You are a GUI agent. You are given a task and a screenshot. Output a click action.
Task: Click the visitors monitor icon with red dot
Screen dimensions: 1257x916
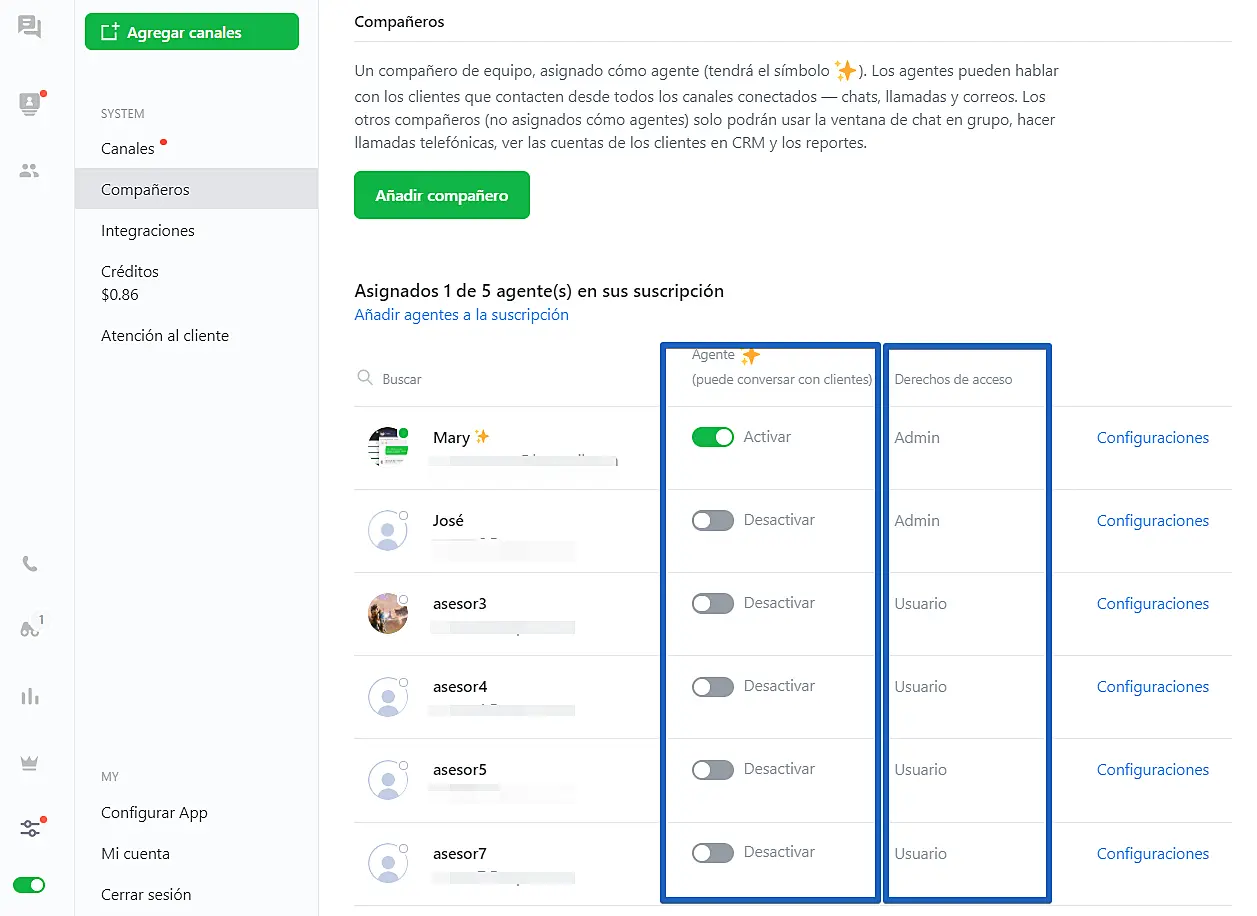[x=30, y=103]
